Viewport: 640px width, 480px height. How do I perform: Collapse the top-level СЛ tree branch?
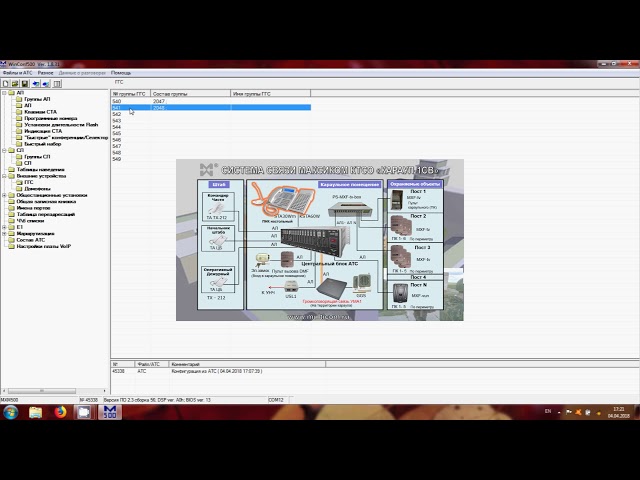pyautogui.click(x=4, y=150)
